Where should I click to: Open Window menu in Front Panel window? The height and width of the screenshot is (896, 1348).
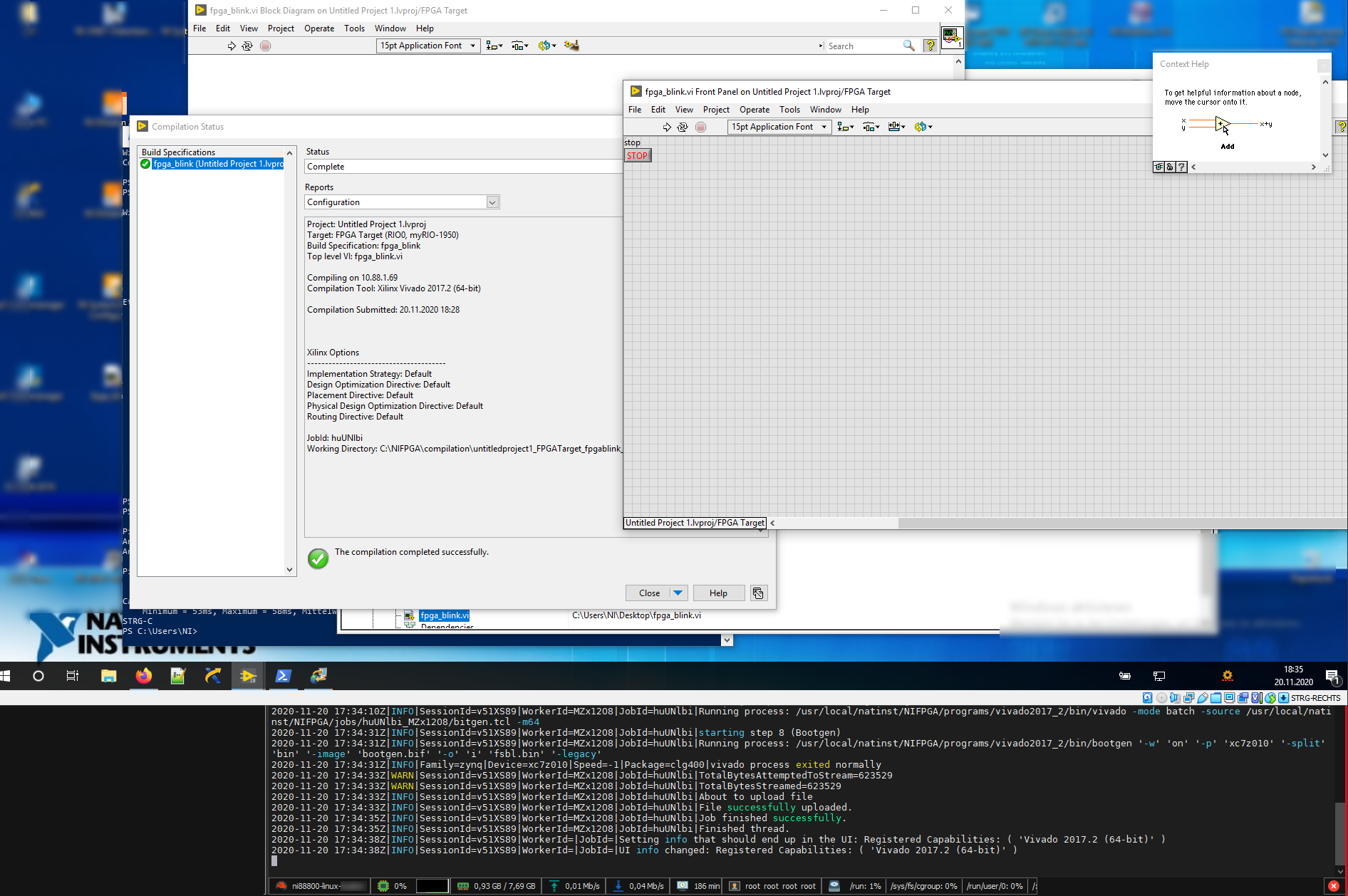pos(825,110)
